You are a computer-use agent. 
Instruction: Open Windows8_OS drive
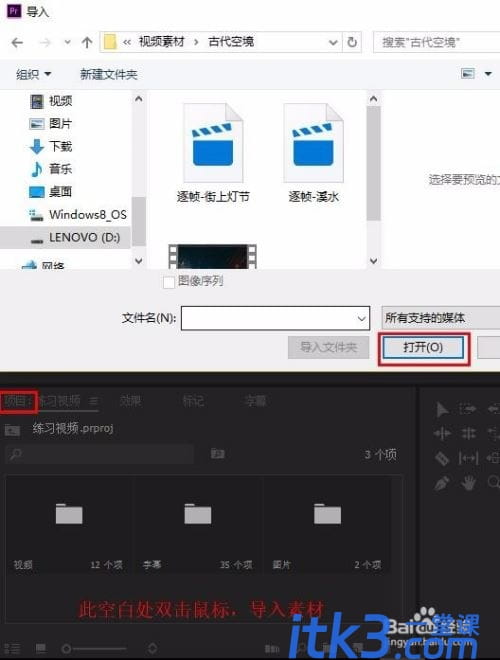pyautogui.click(x=78, y=215)
